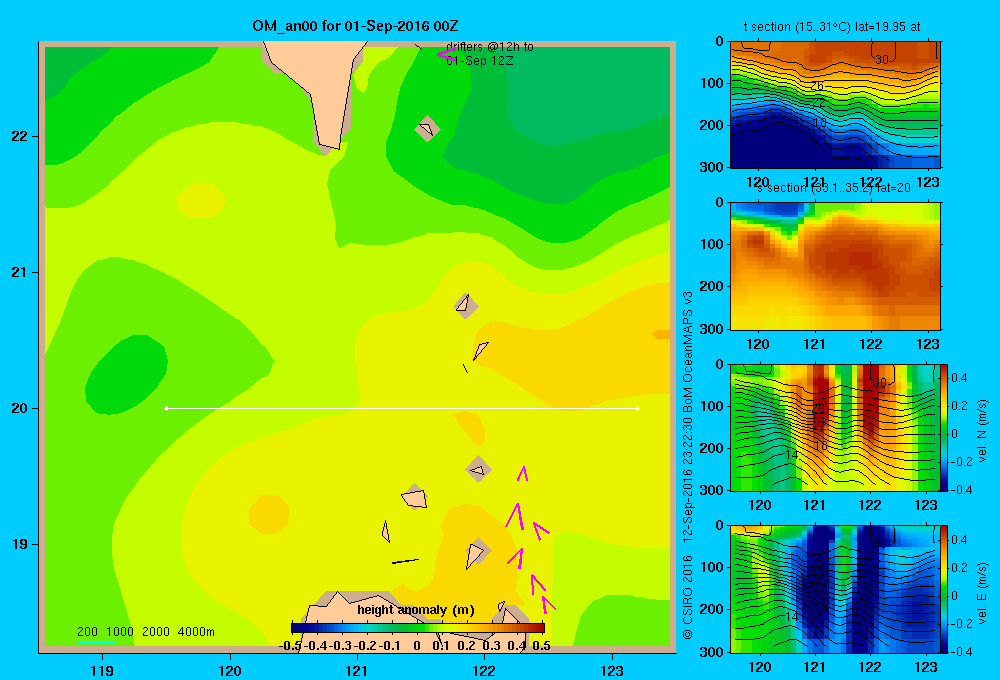Click the -0.4 tick on the vel. E scale

coord(961,651)
